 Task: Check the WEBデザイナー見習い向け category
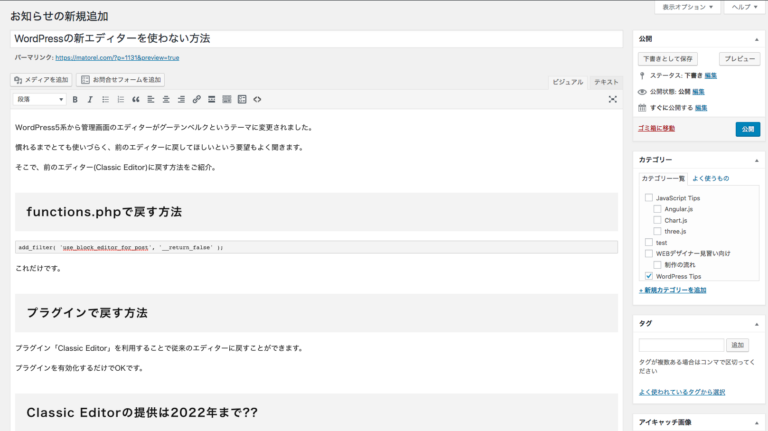click(649, 253)
